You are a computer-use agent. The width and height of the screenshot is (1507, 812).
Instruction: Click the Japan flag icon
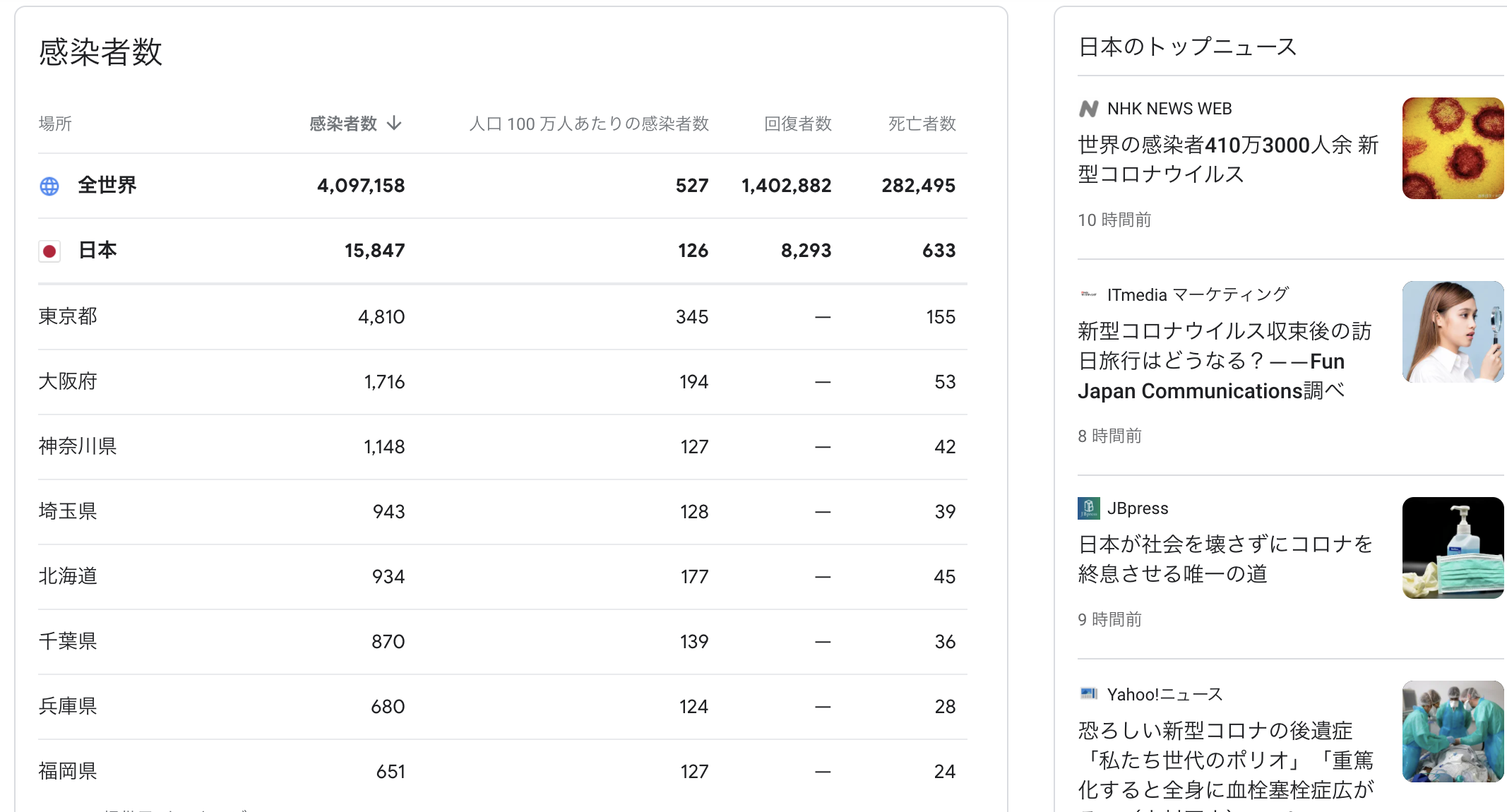pyautogui.click(x=49, y=251)
